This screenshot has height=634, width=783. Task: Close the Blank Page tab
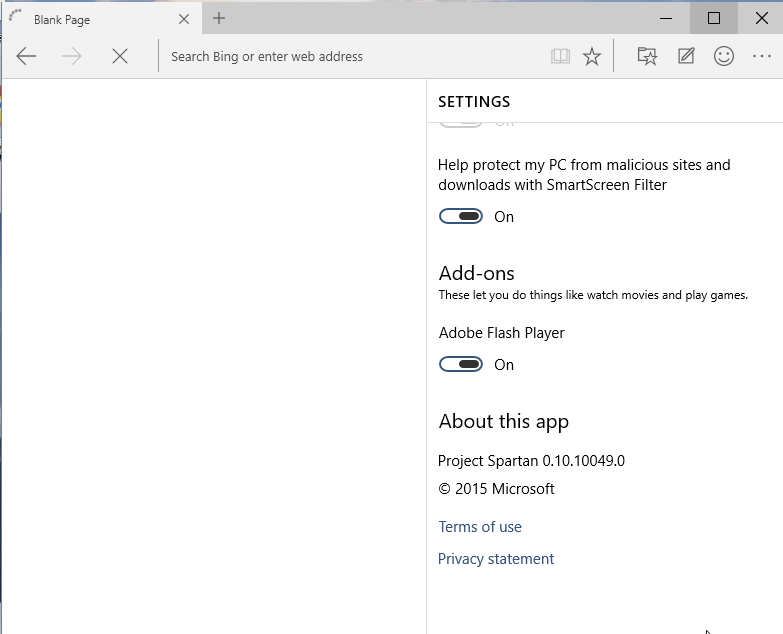pyautogui.click(x=184, y=19)
